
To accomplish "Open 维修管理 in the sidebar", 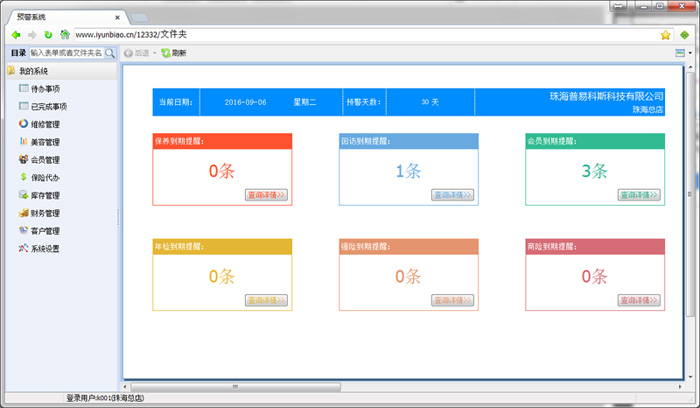I will click(x=39, y=124).
